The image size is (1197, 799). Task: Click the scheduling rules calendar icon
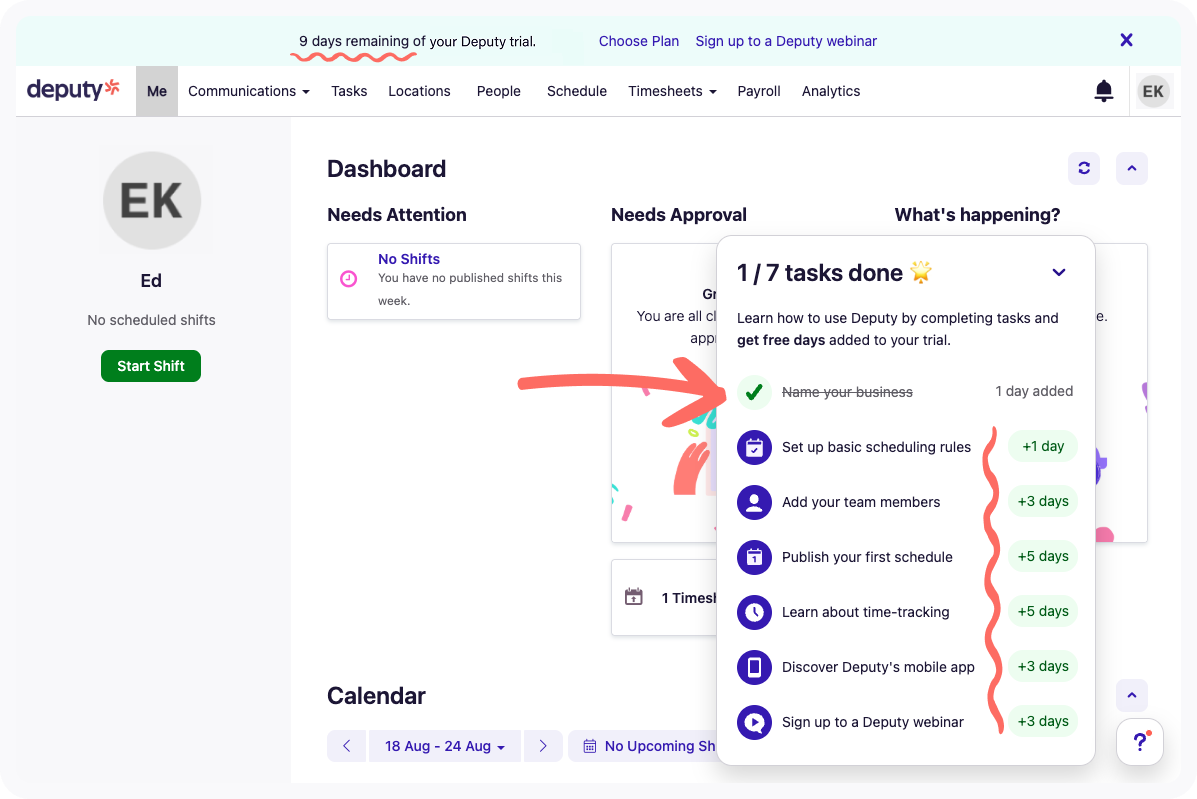754,447
